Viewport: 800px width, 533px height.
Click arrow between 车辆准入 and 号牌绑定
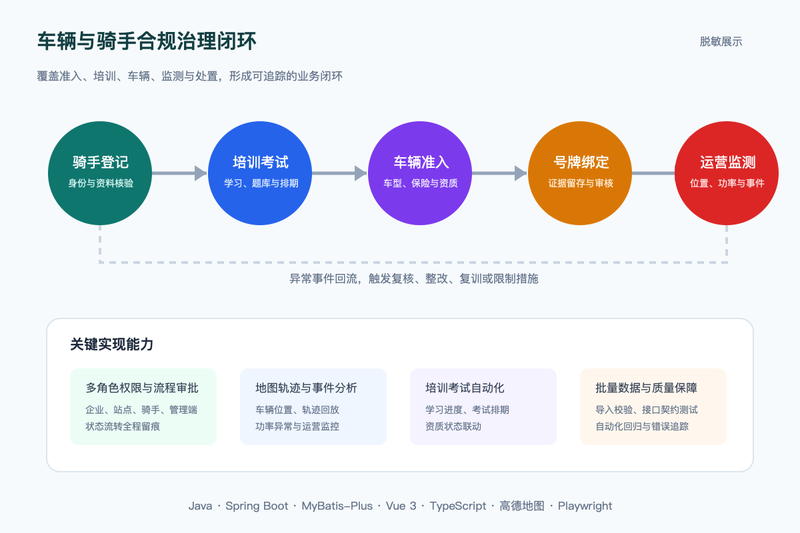(499, 173)
